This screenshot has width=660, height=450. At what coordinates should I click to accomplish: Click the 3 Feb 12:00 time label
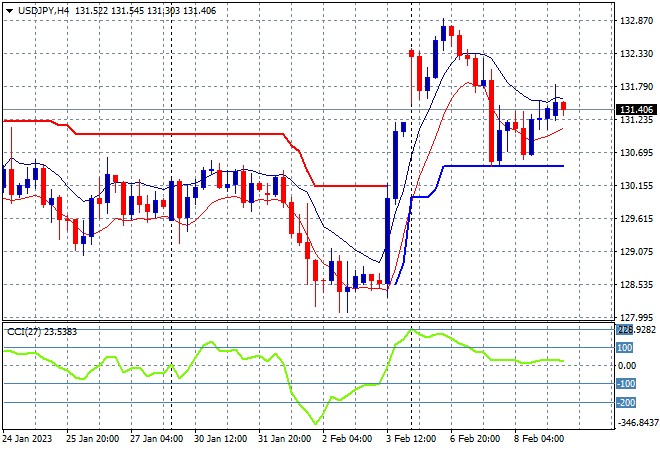pyautogui.click(x=411, y=439)
